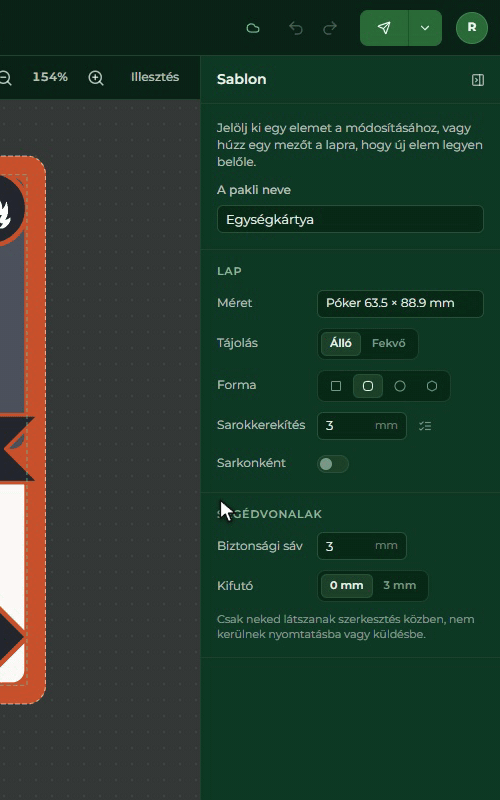500x800 pixels.
Task: Click the checklist icon beside Sarokkerekítés
Action: tap(425, 426)
